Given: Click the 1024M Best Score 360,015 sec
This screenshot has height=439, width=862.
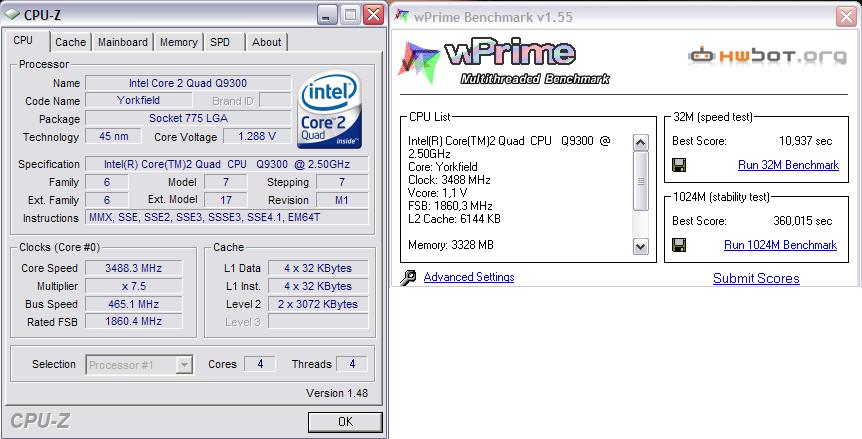Looking at the screenshot, I should point(803,221).
